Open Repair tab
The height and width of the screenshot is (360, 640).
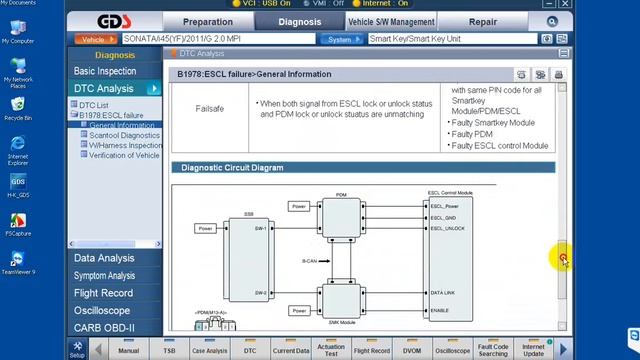tap(482, 22)
